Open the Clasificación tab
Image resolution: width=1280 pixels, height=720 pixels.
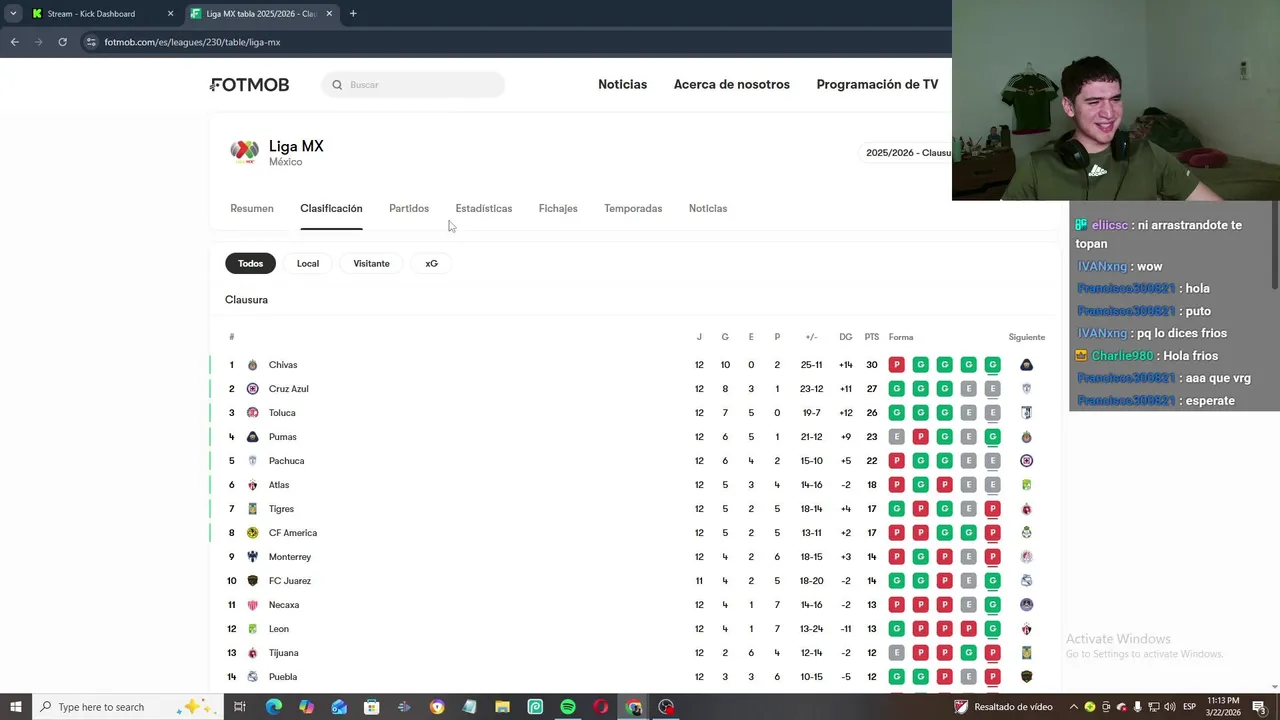click(331, 208)
